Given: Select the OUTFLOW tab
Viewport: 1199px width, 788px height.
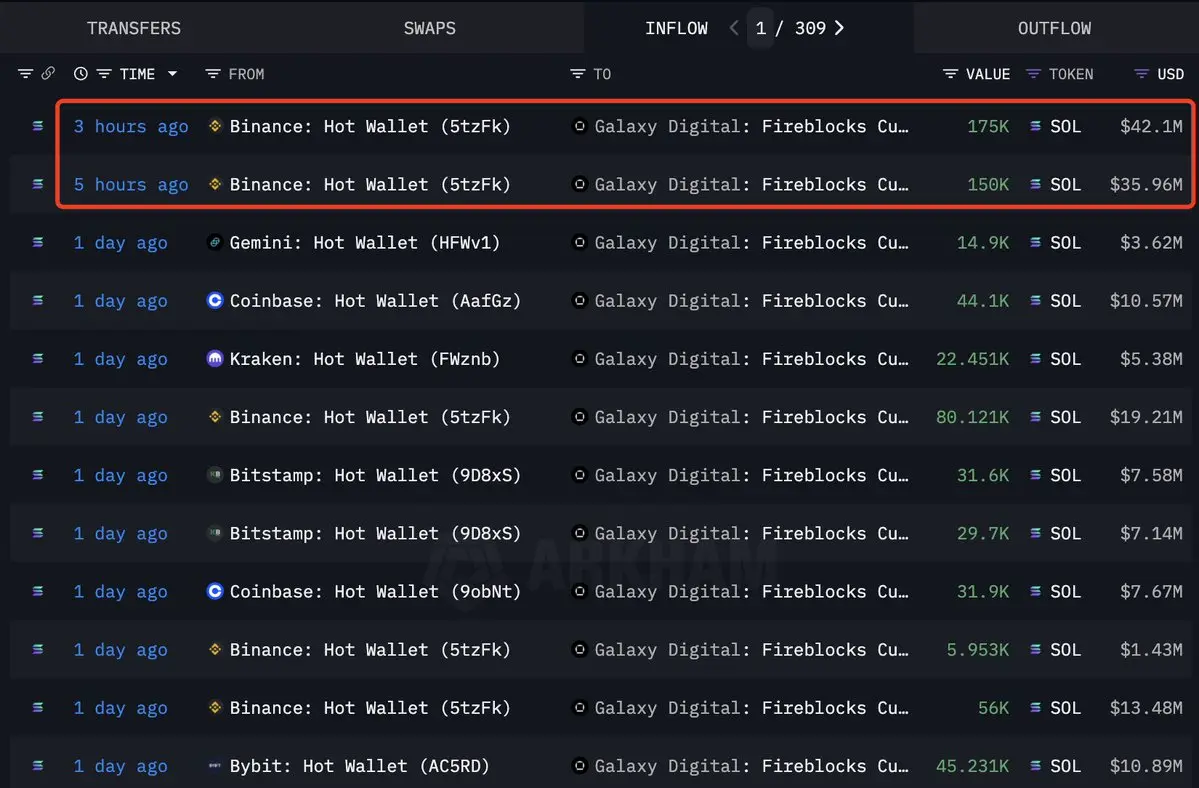Looking at the screenshot, I should click(1054, 28).
